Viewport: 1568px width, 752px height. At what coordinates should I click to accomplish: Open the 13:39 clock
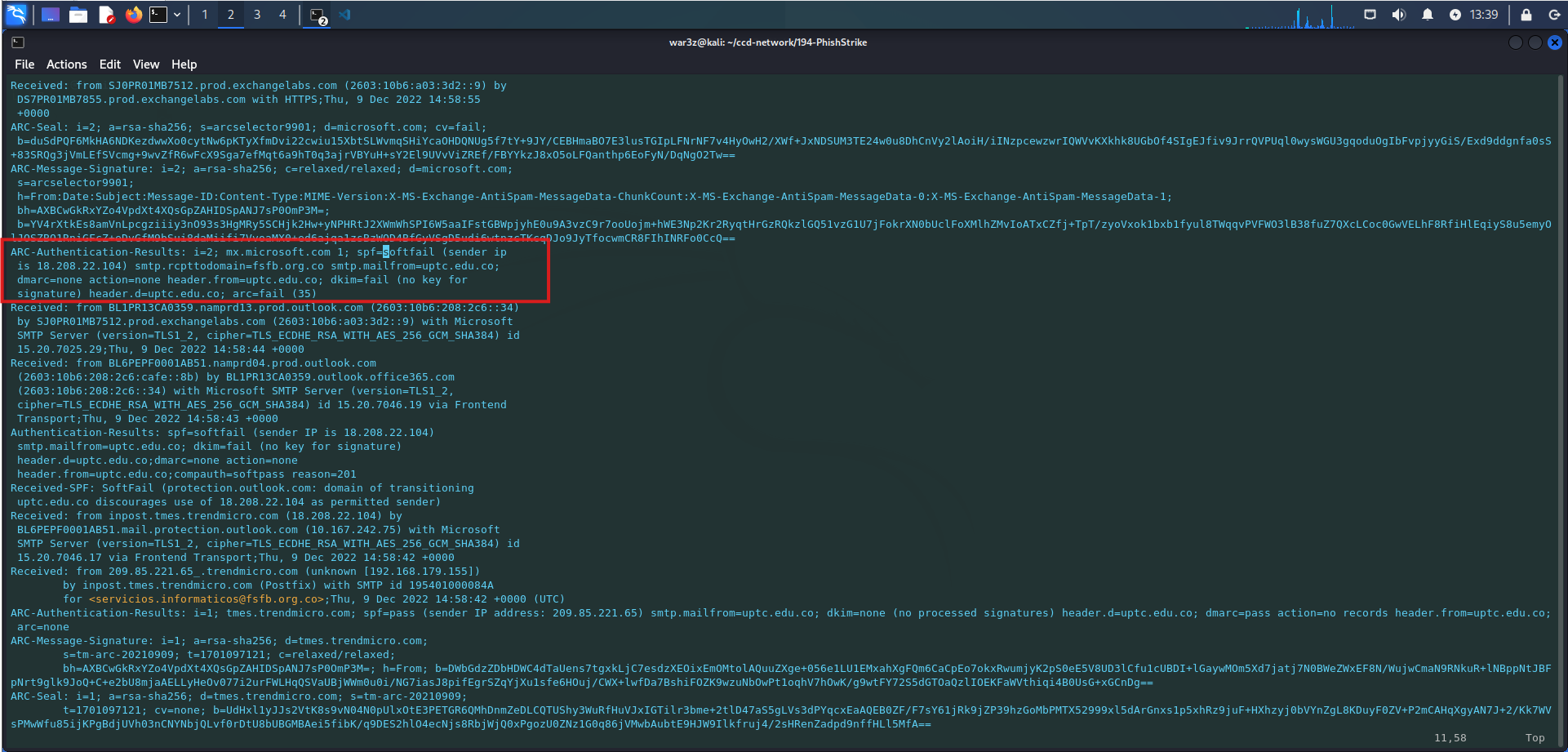(x=1484, y=15)
